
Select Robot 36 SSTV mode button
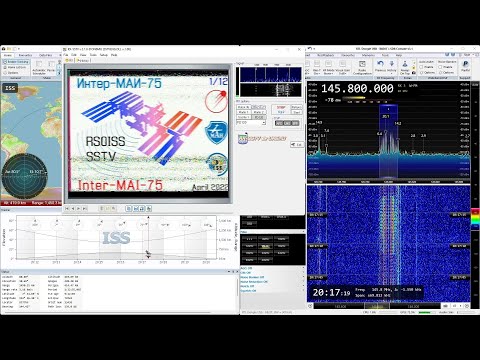243,107
